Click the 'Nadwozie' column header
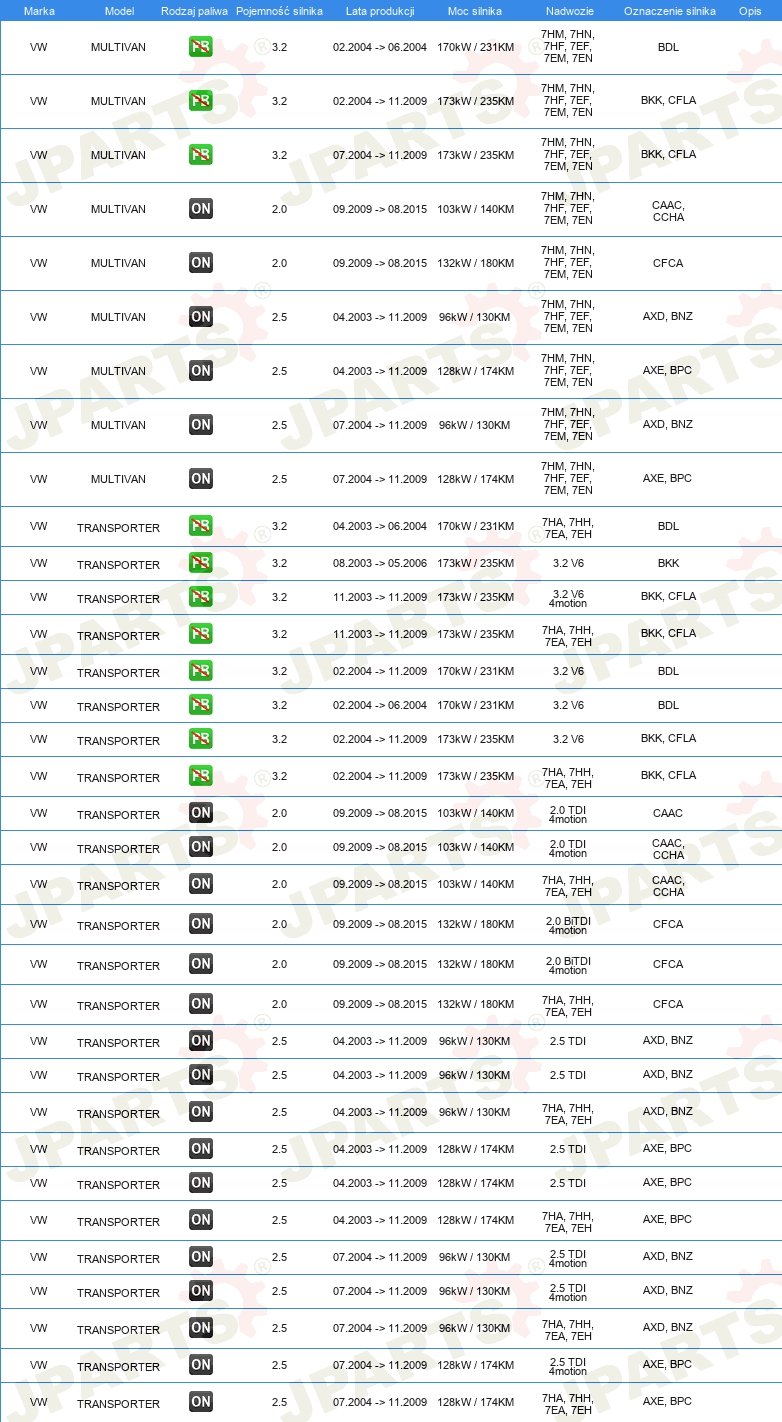 (569, 10)
